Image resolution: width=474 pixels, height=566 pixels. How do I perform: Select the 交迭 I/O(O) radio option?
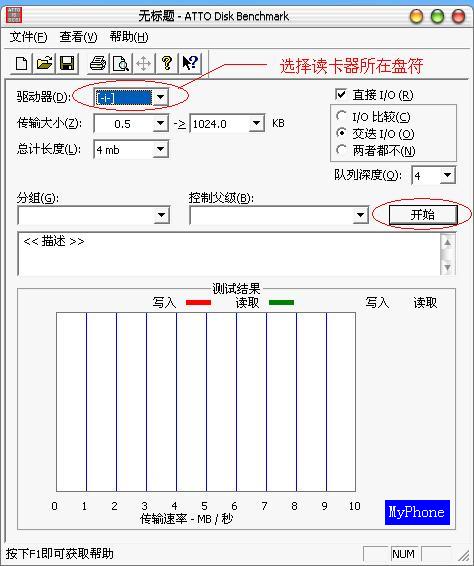tap(341, 133)
